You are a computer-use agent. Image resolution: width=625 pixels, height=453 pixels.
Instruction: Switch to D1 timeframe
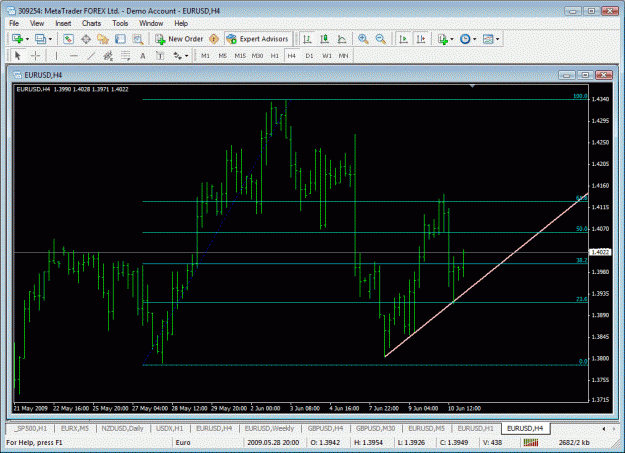coord(309,56)
